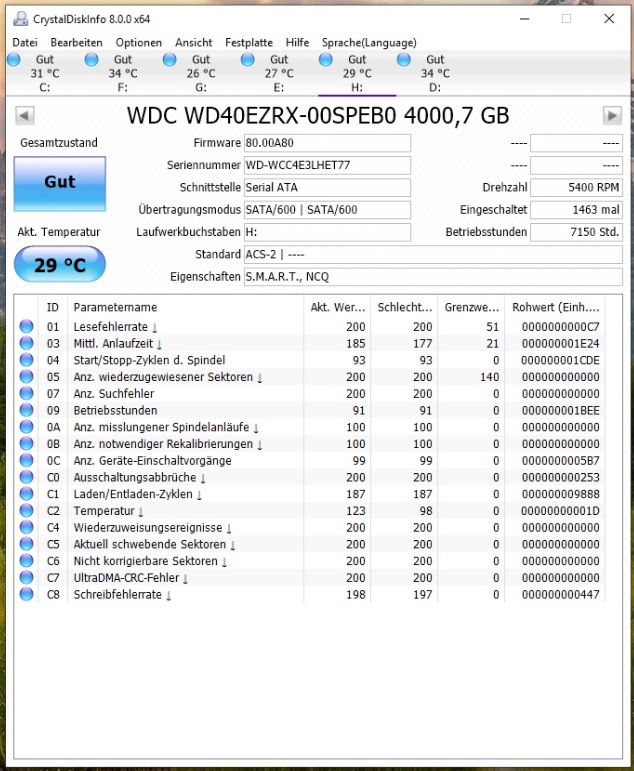Click the Übertragungsmodus field SATA/600
The width and height of the screenshot is (634, 771).
327,210
